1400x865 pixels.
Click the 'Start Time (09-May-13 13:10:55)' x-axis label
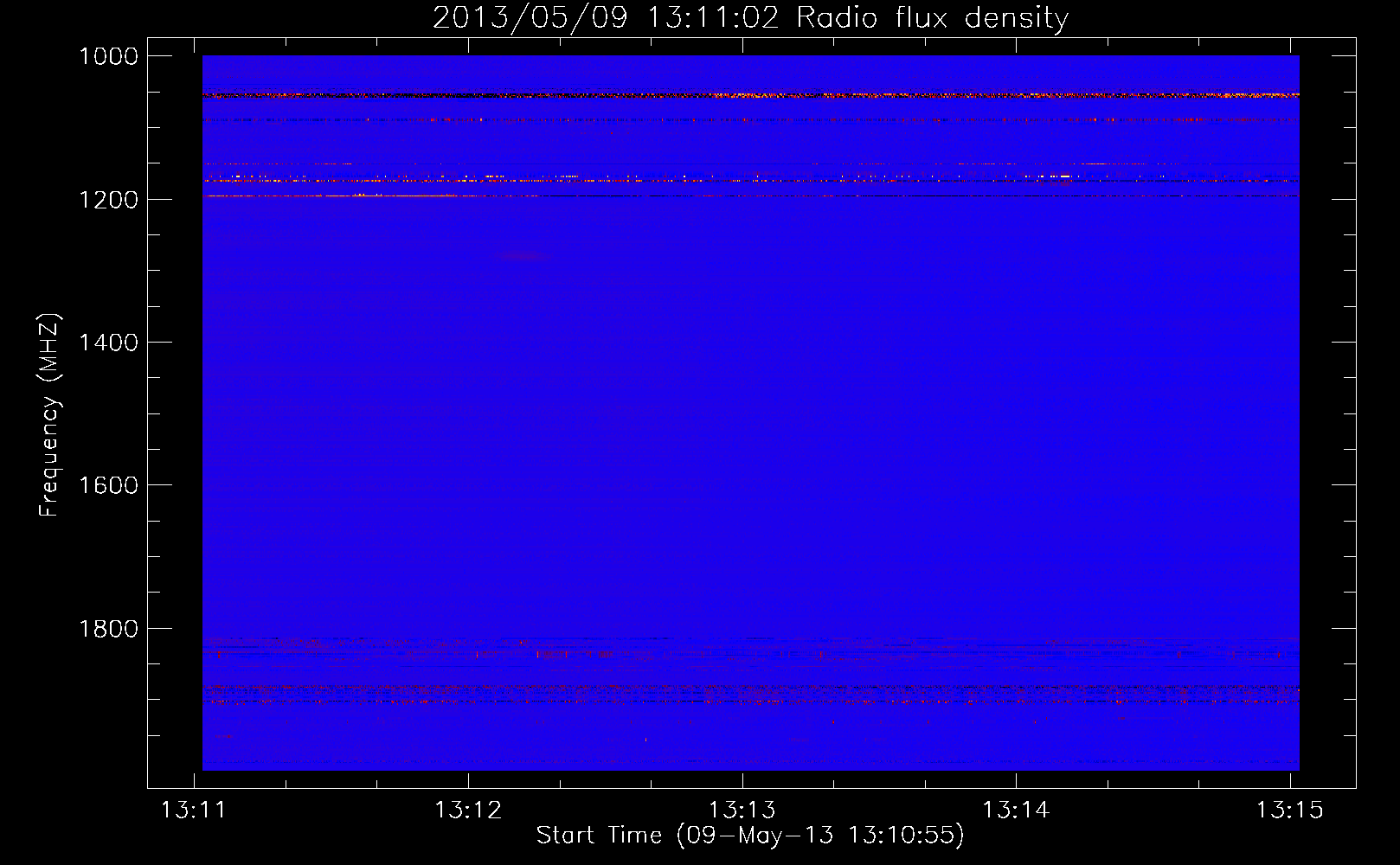pyautogui.click(x=749, y=835)
